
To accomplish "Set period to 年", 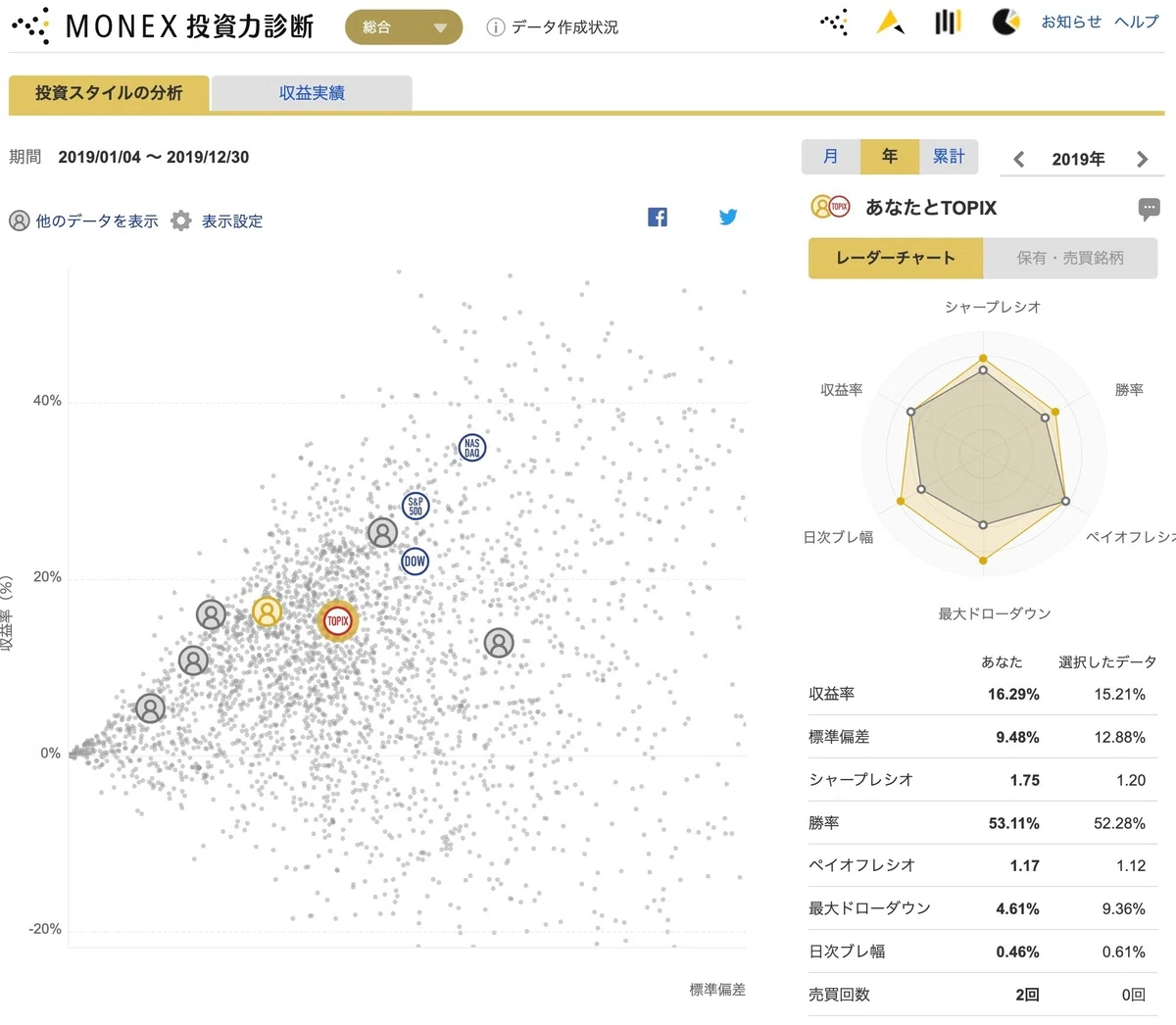I will click(890, 157).
